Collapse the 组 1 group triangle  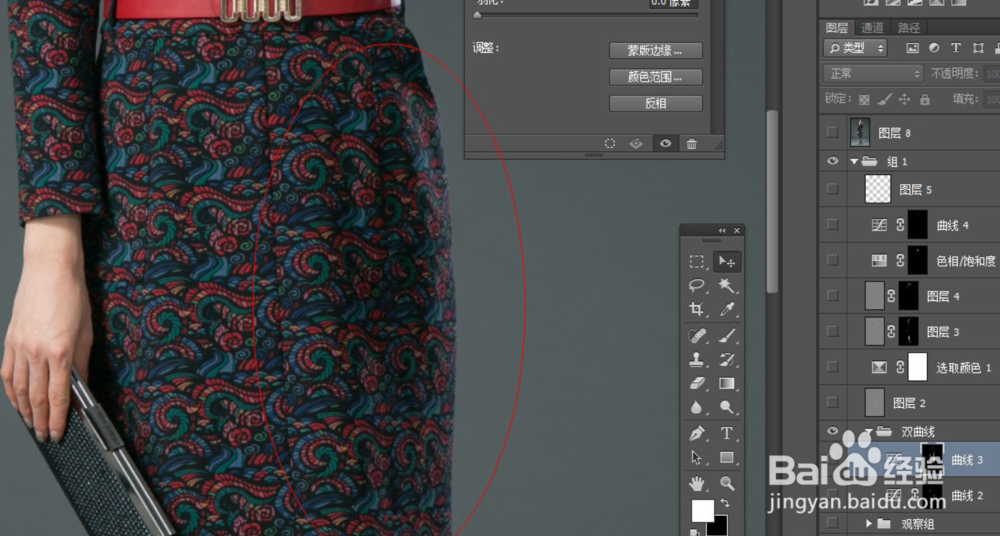pos(854,162)
